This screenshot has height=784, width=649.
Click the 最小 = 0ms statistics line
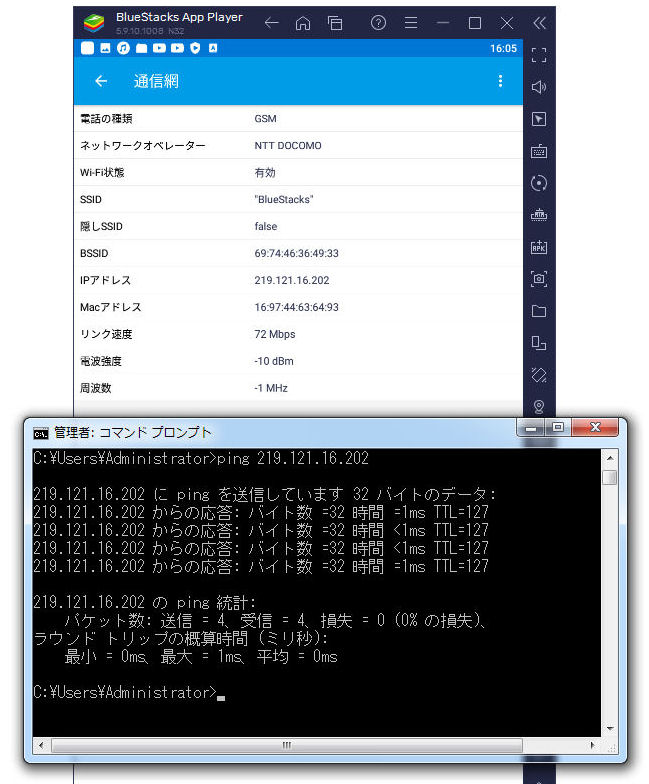tap(201, 656)
